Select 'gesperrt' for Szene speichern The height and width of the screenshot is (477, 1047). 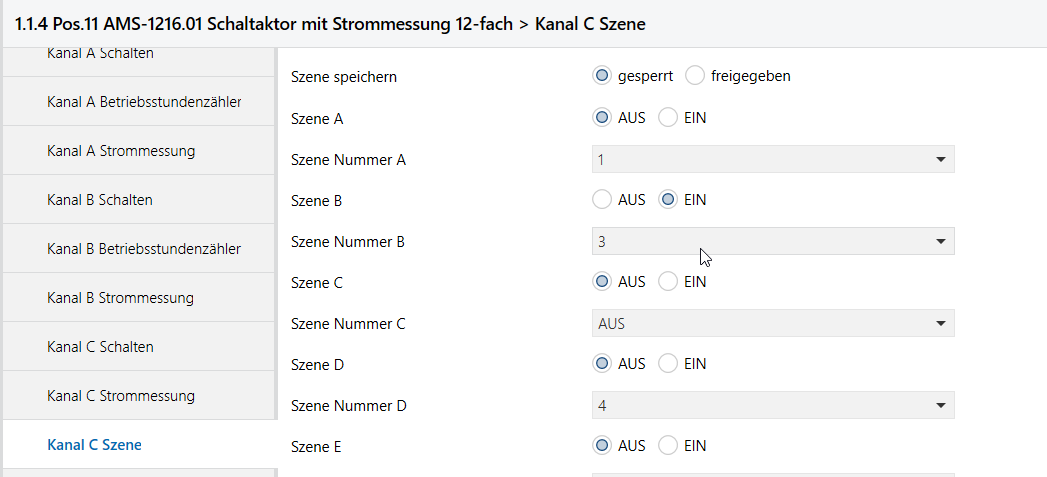tap(602, 76)
